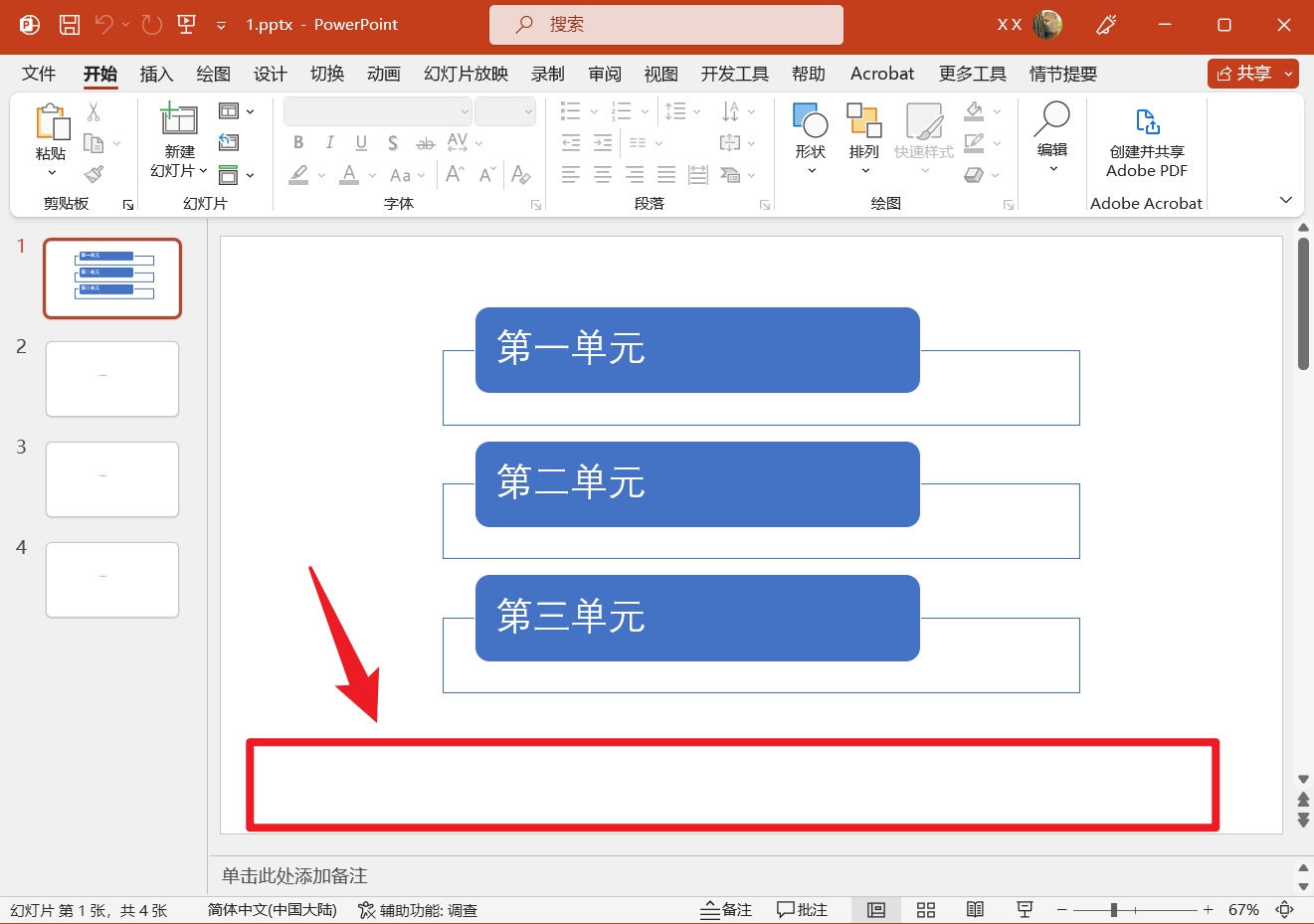Click the Save icon in title bar
Viewport: 1314px width, 924px height.
pyautogui.click(x=70, y=25)
